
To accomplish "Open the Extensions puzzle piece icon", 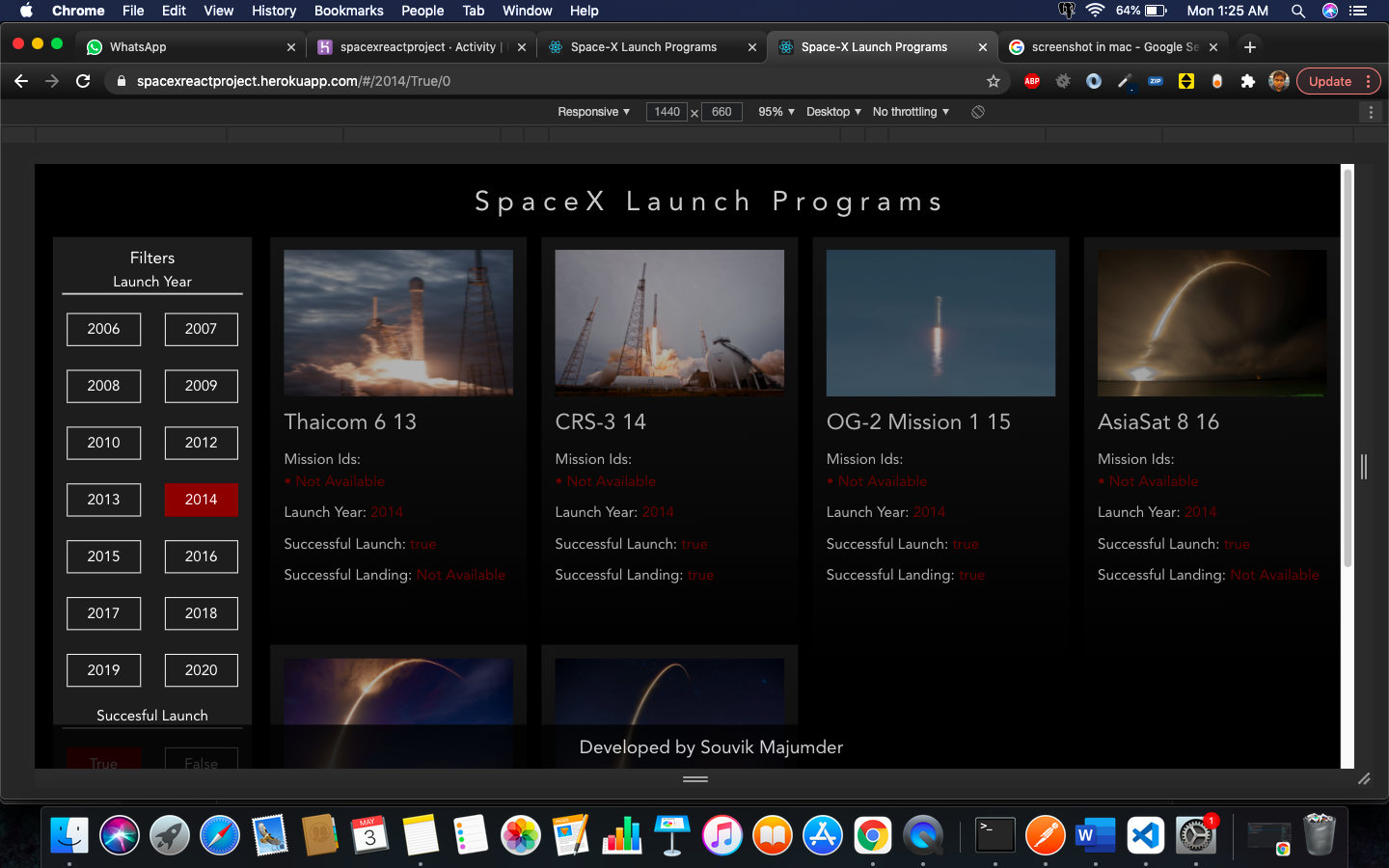I will (x=1248, y=81).
